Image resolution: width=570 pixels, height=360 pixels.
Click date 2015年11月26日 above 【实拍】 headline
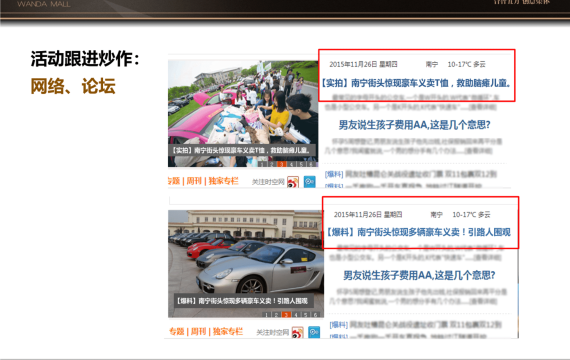click(353, 64)
